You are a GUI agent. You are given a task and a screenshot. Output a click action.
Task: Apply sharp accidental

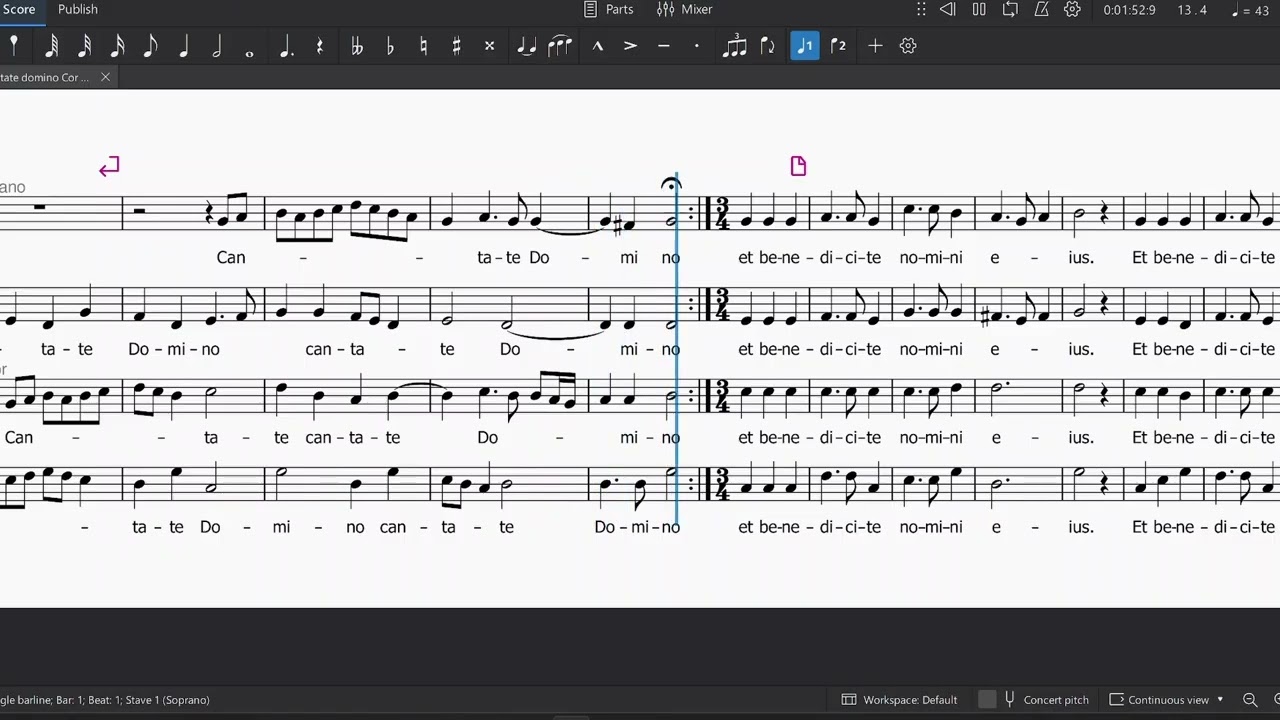coord(456,45)
